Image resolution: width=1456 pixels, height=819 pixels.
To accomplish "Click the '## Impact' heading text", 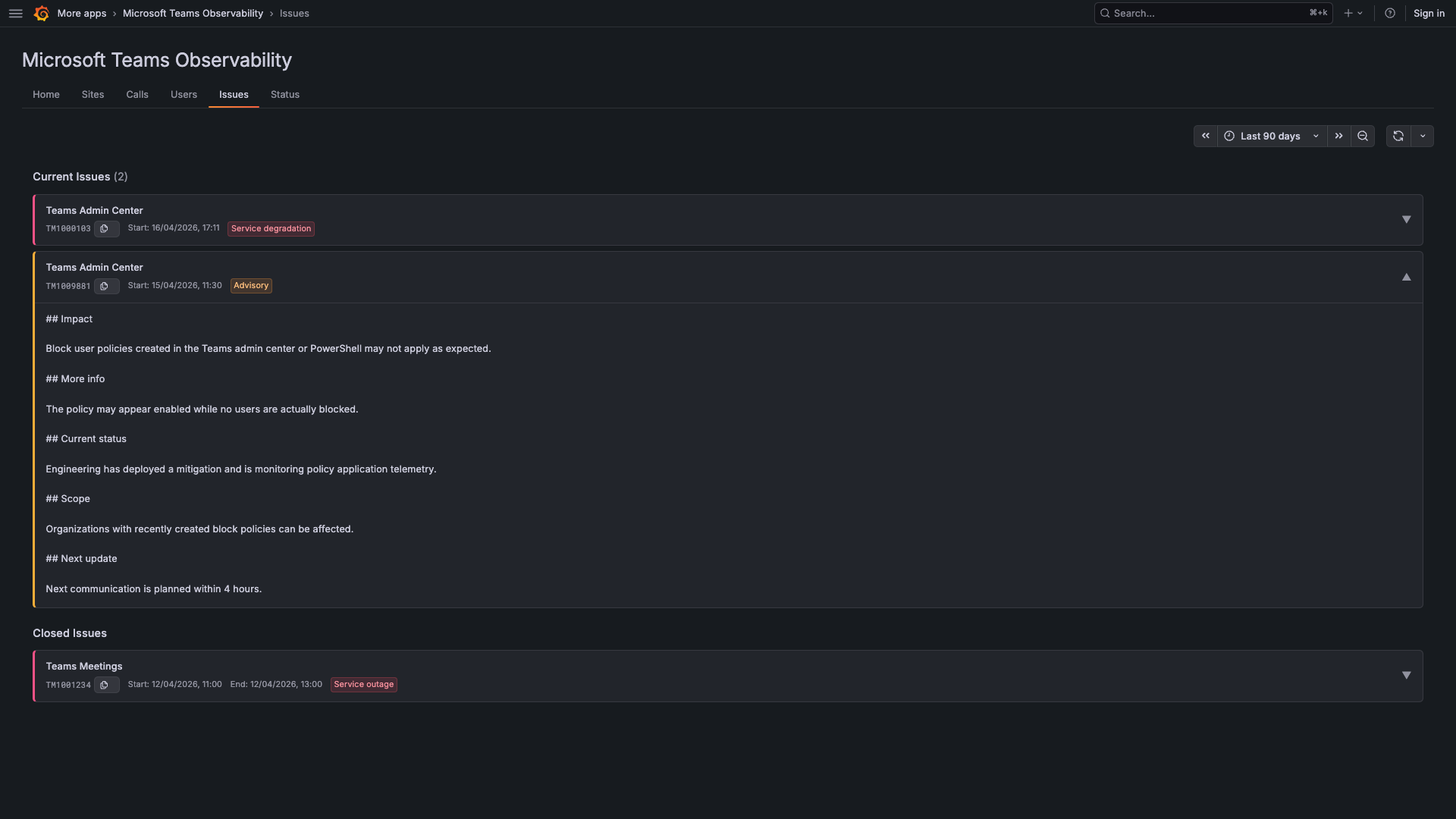I will coord(69,319).
